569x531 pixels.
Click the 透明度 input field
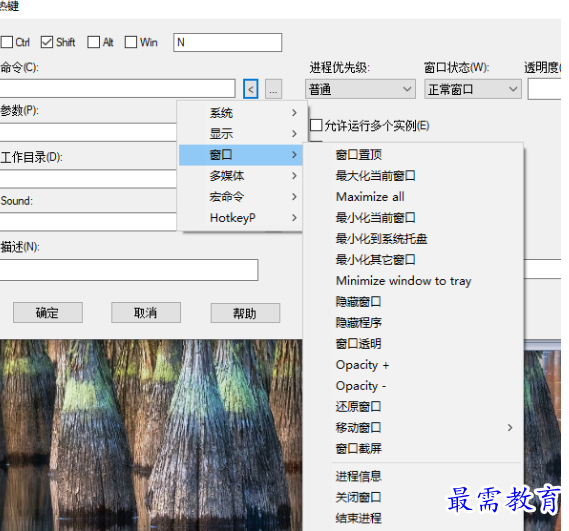[x=544, y=89]
